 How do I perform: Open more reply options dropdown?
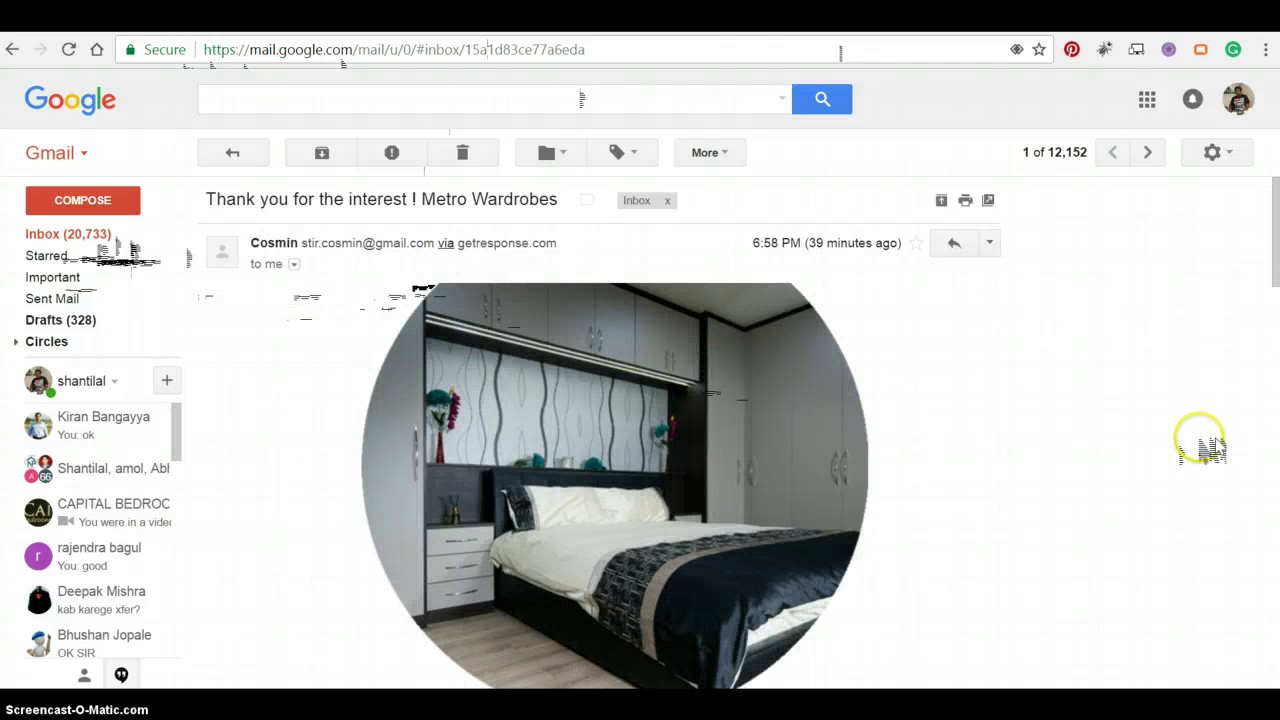(x=989, y=243)
